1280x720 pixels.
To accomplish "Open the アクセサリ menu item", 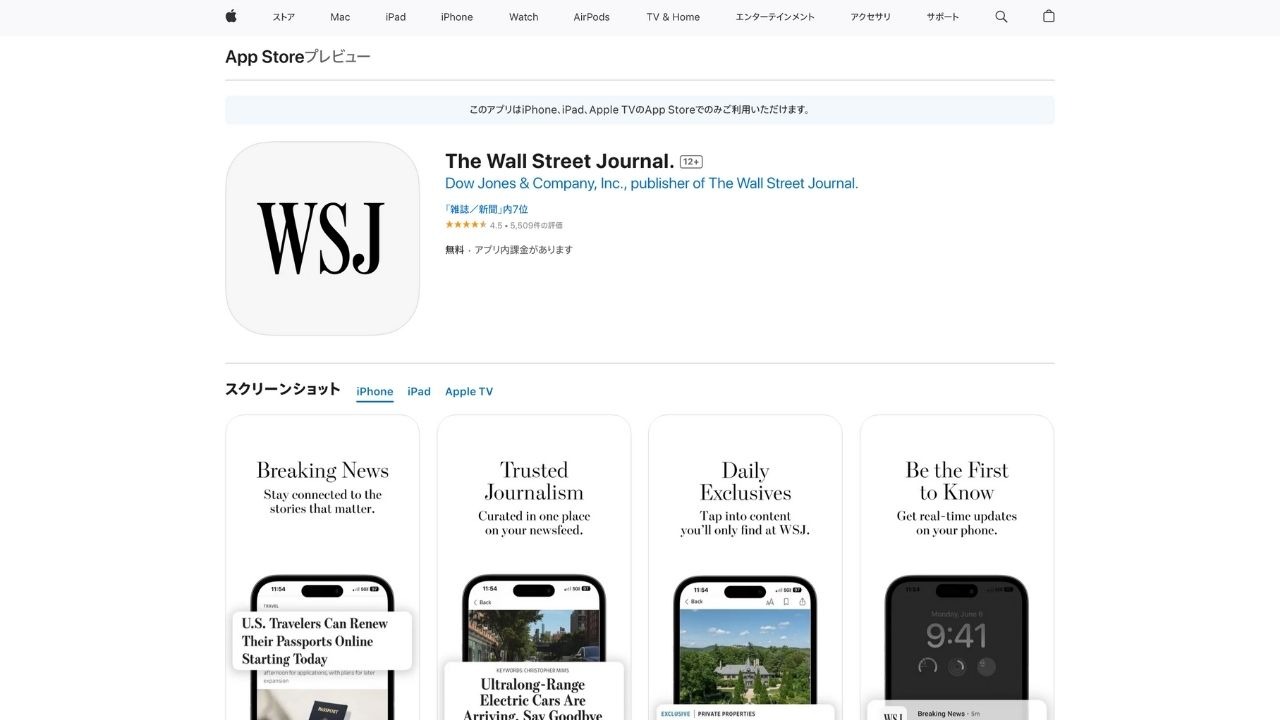I will [x=870, y=17].
